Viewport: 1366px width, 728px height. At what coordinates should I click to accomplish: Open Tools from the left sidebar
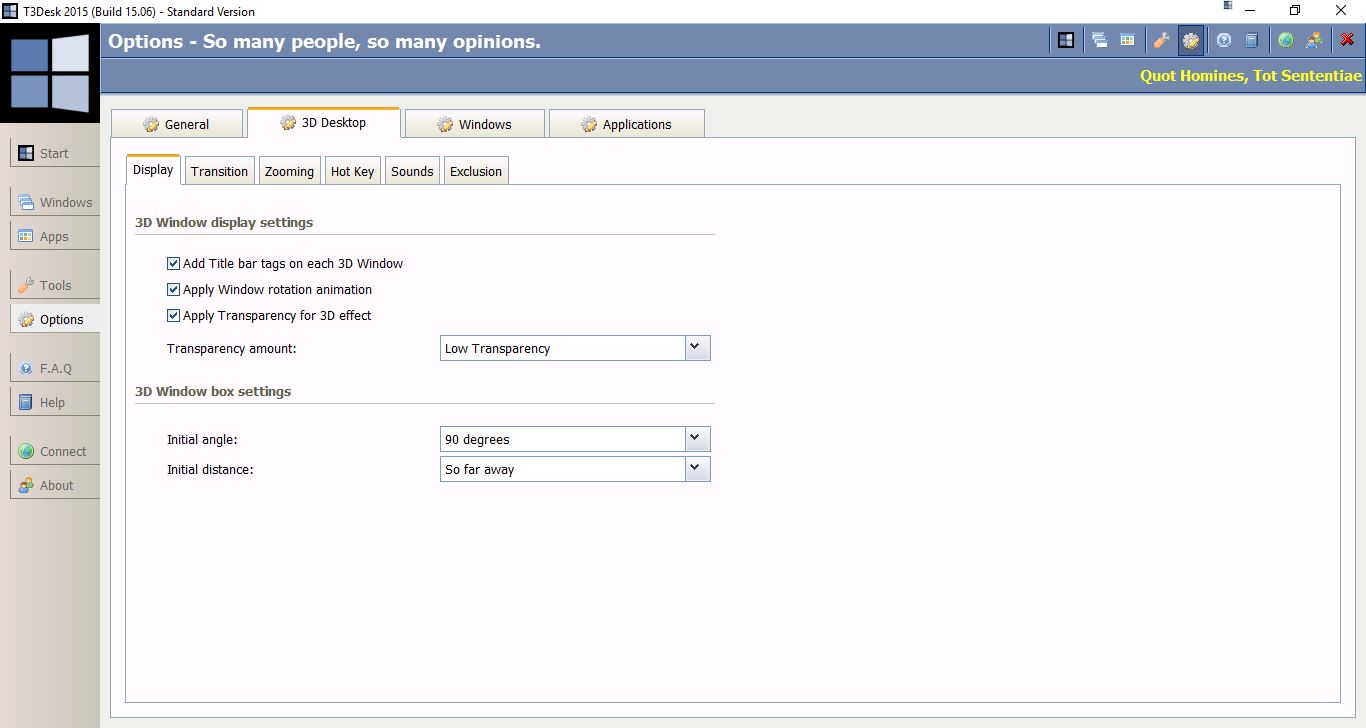(x=55, y=285)
